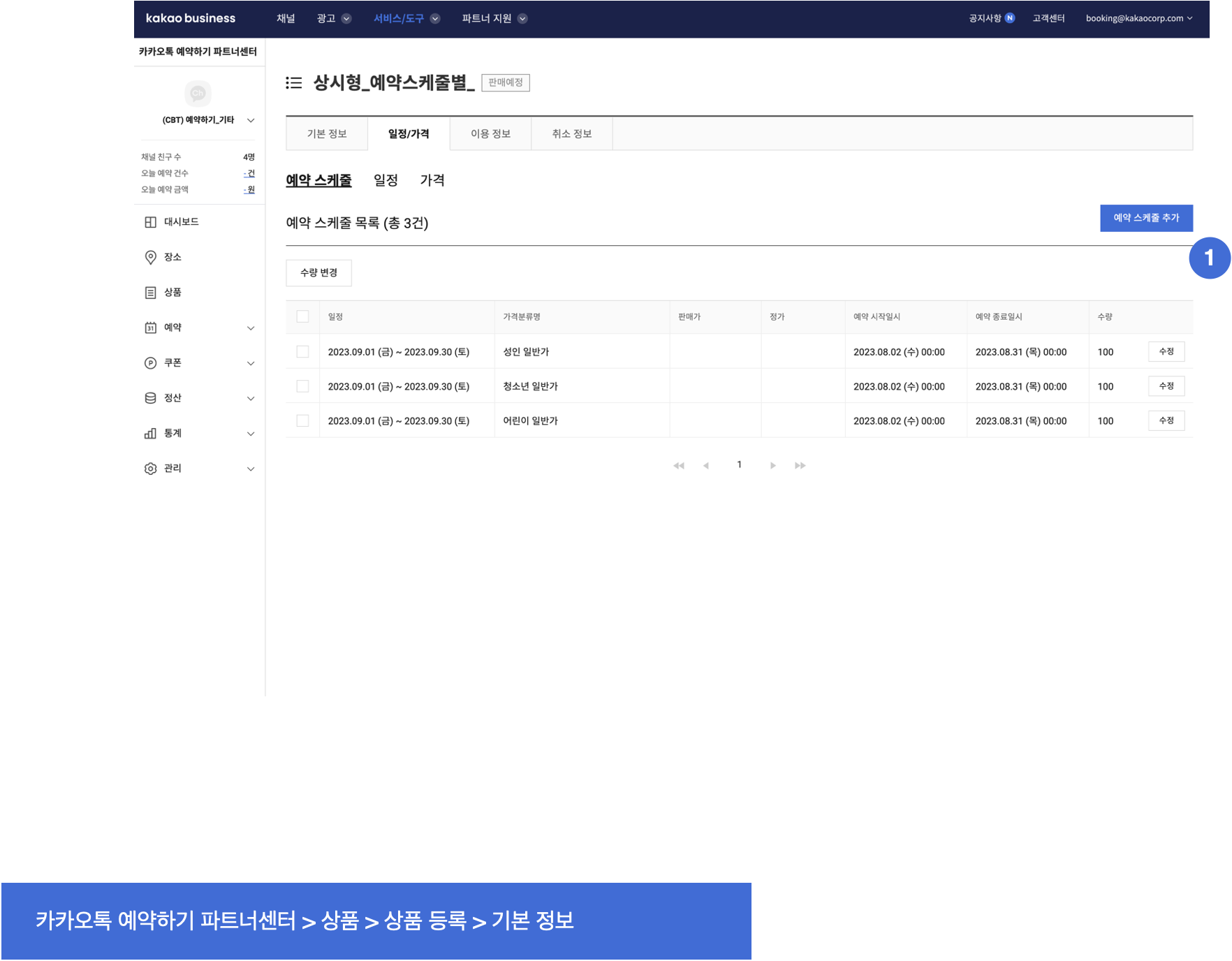Click the Dashboard (대시보드) sidebar icon
The height and width of the screenshot is (961, 1232).
[x=150, y=222]
